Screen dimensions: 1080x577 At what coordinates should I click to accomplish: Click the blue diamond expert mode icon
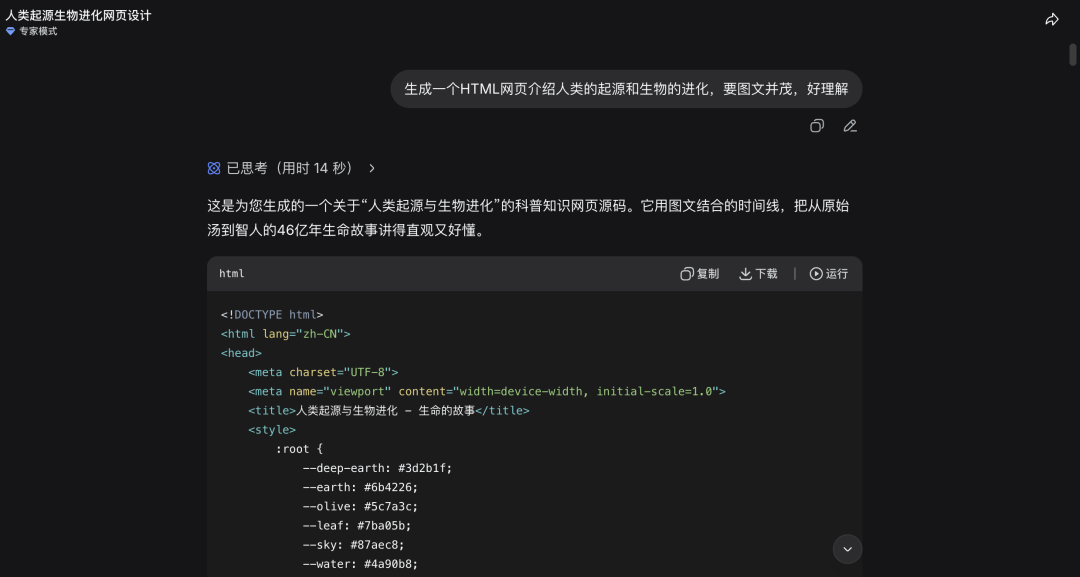[11, 31]
